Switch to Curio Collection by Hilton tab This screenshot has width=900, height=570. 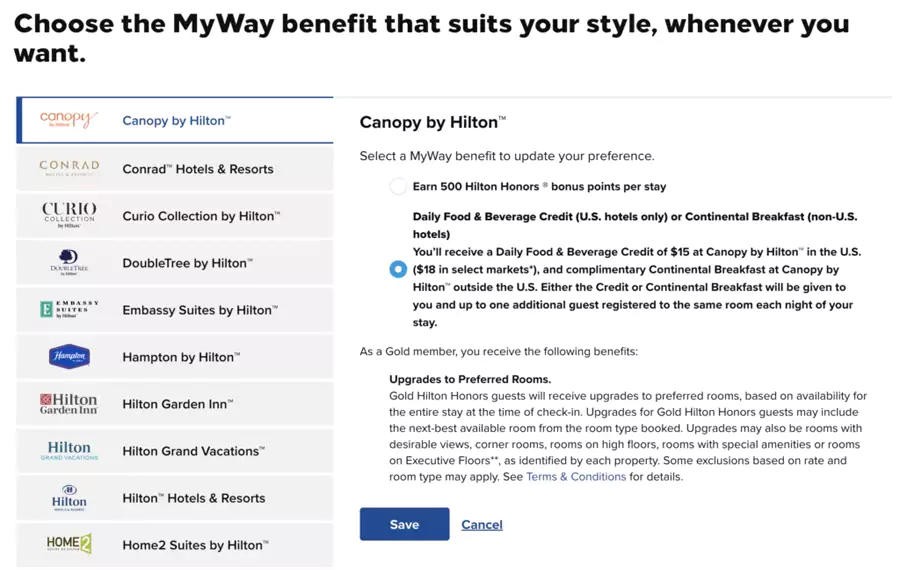tap(201, 216)
